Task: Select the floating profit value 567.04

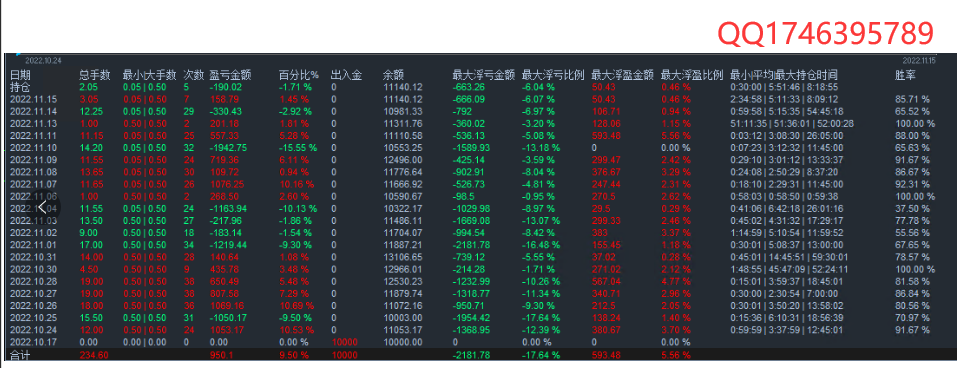Action: pyautogui.click(x=605, y=282)
